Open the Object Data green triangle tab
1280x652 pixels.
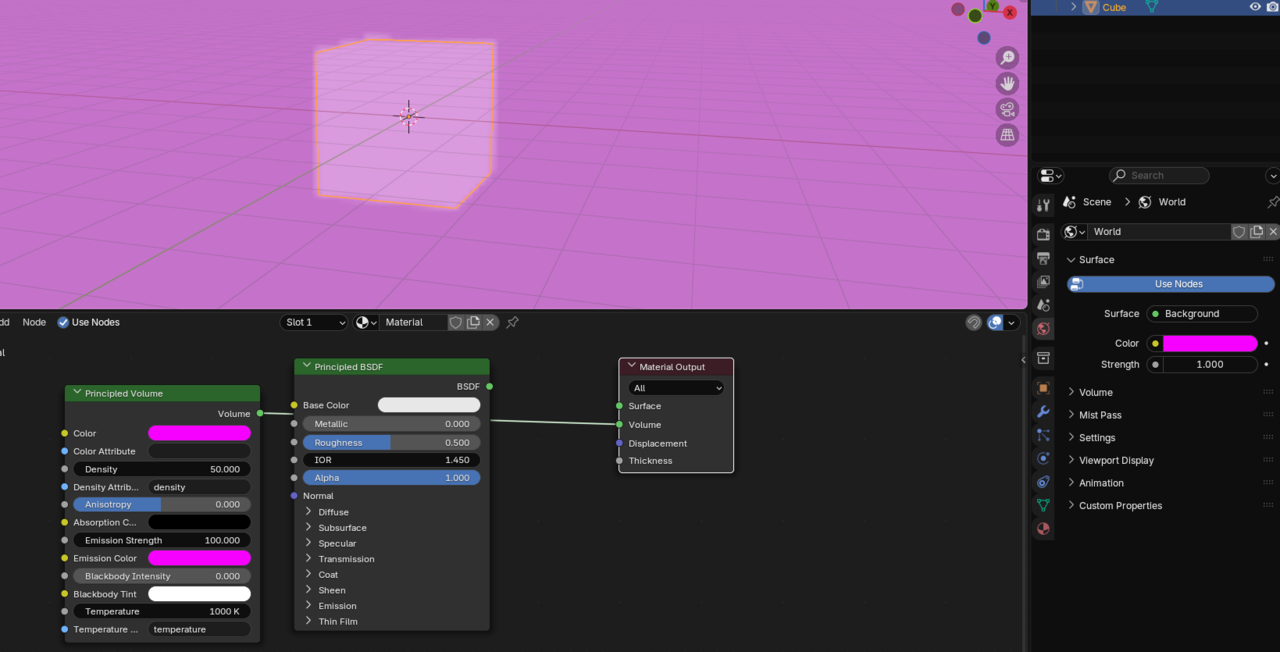1043,505
